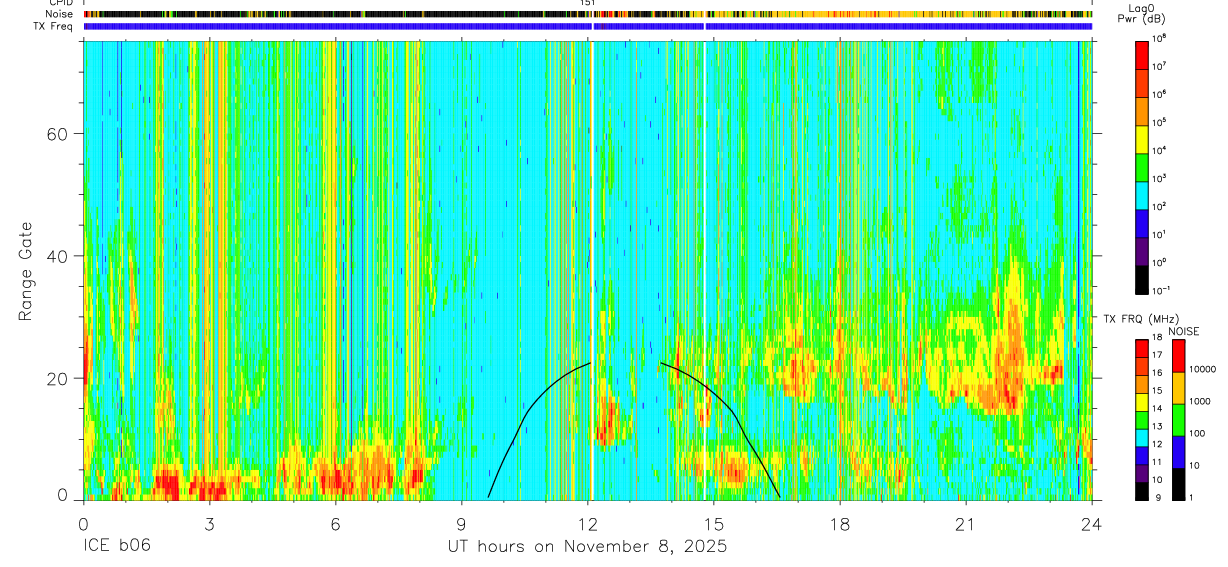Click the green segment of the NOISE colorbar
The width and height of the screenshot is (1228, 567).
(x=1177, y=420)
